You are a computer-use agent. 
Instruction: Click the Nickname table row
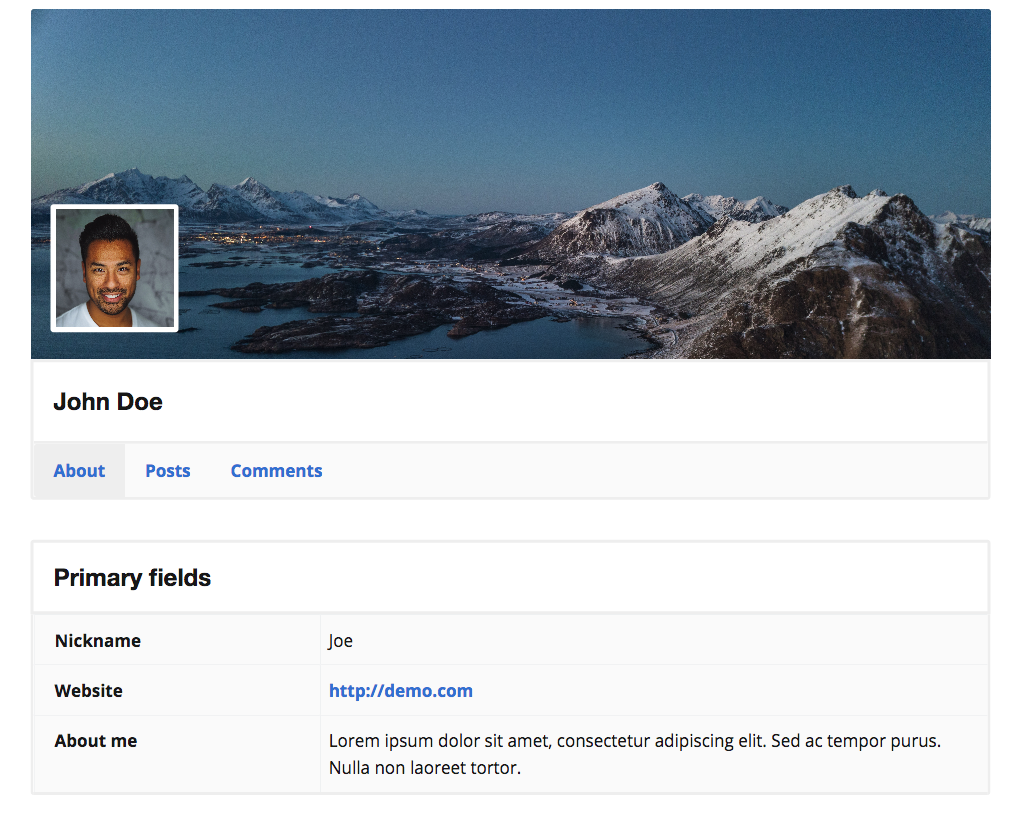click(x=511, y=641)
